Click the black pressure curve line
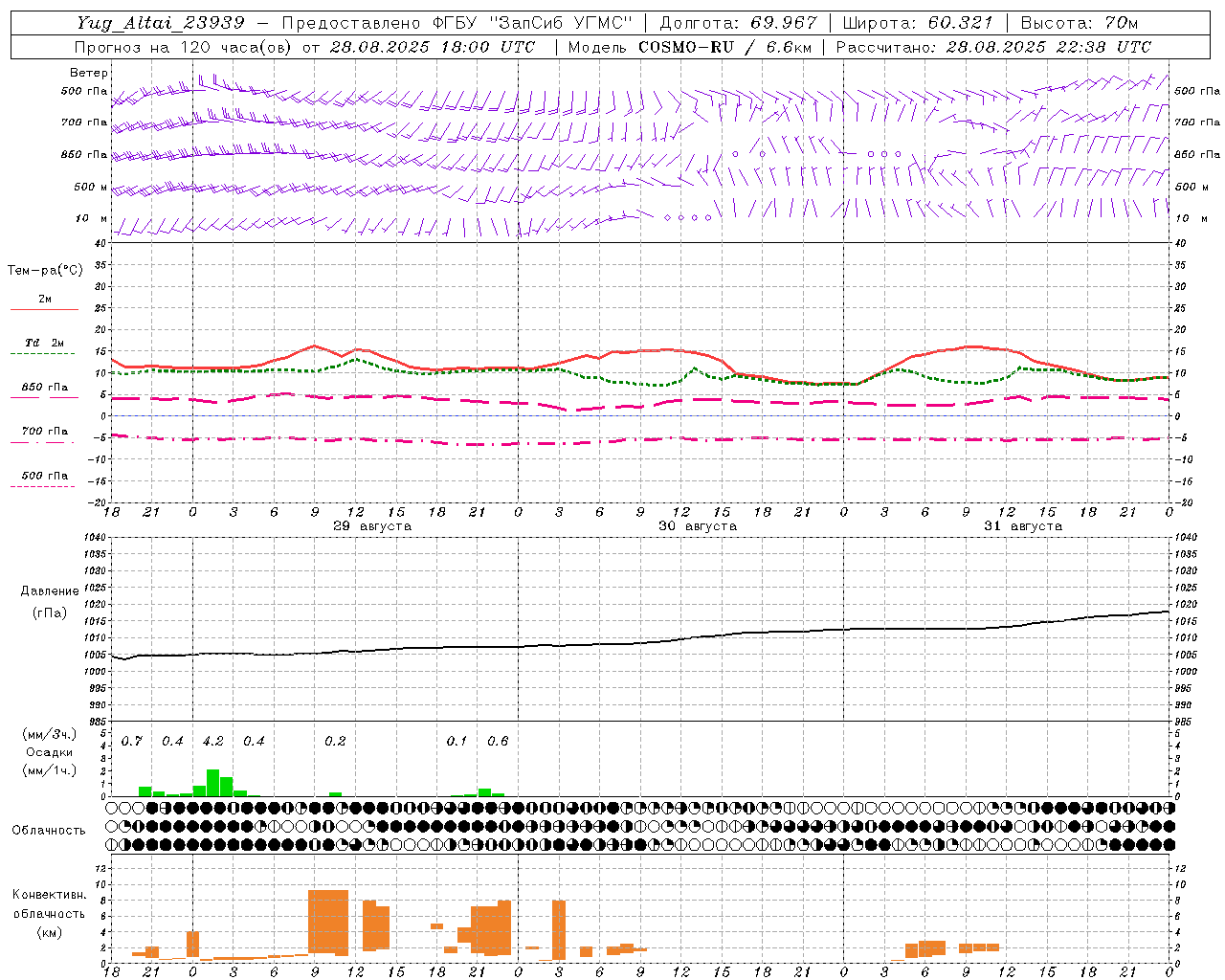Viewport: 1225px width, 980px height. tap(640, 643)
